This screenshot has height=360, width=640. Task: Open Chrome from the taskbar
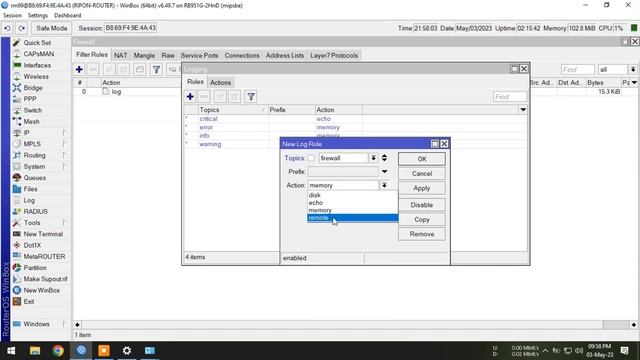pos(58,351)
